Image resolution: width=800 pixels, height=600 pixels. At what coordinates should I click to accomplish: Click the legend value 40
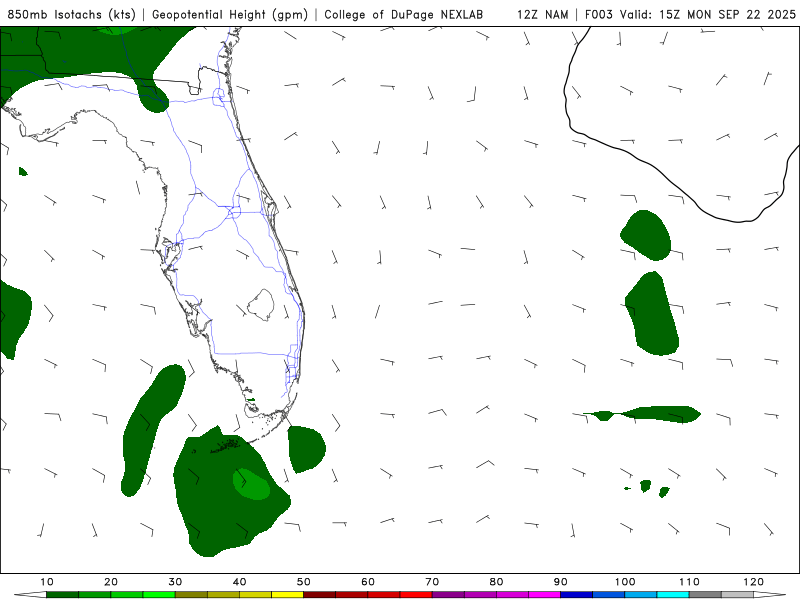[x=239, y=582]
